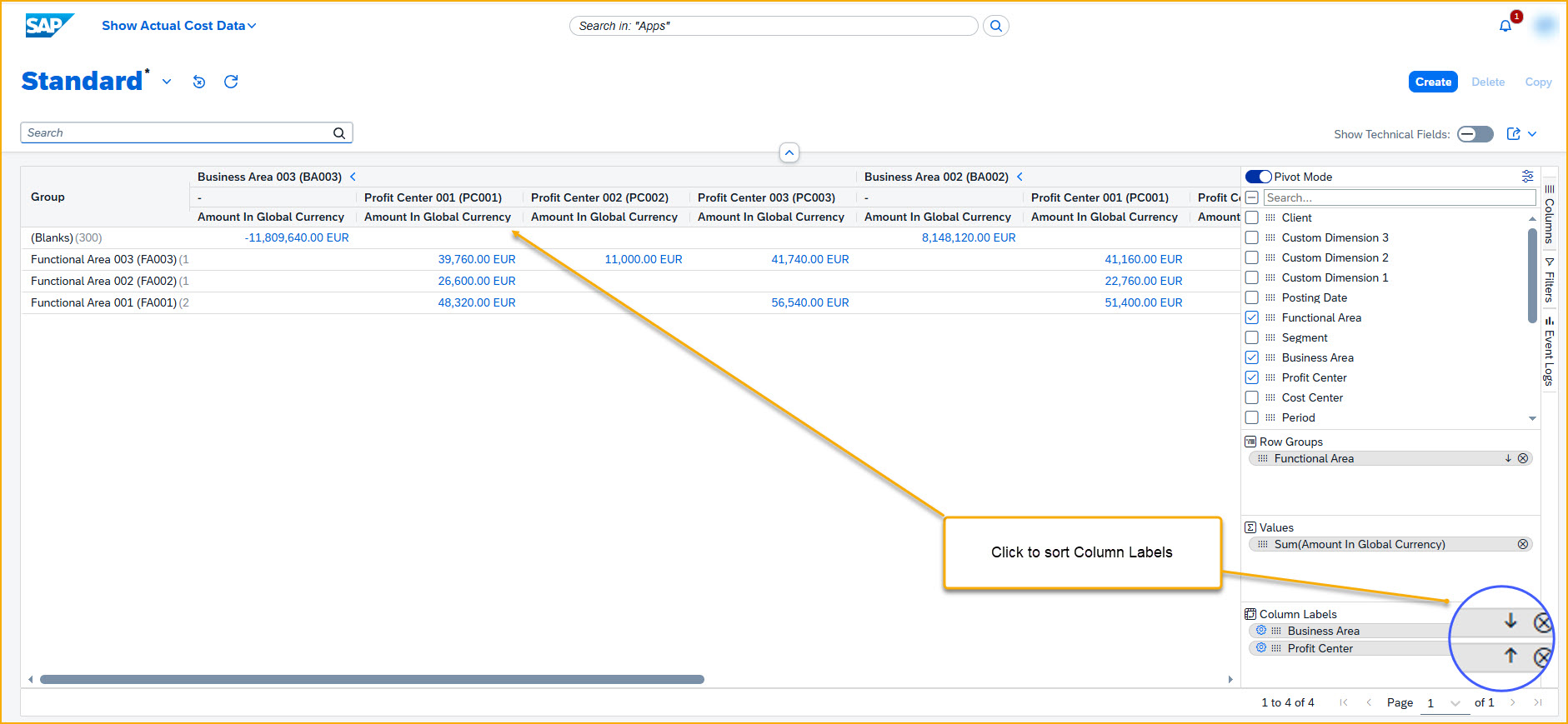Click the Search in Apps field
The height and width of the screenshot is (724, 1568).
tap(774, 26)
